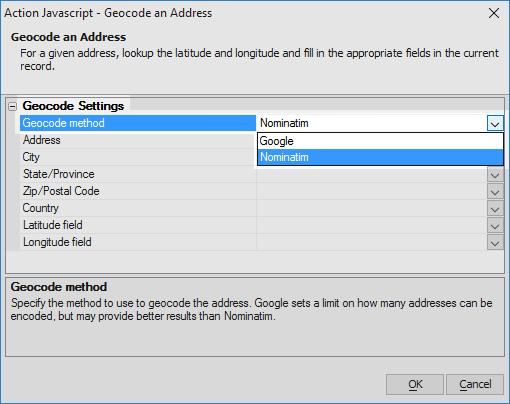
Task: Click the Zip/Postal Code value box
Action: point(372,191)
